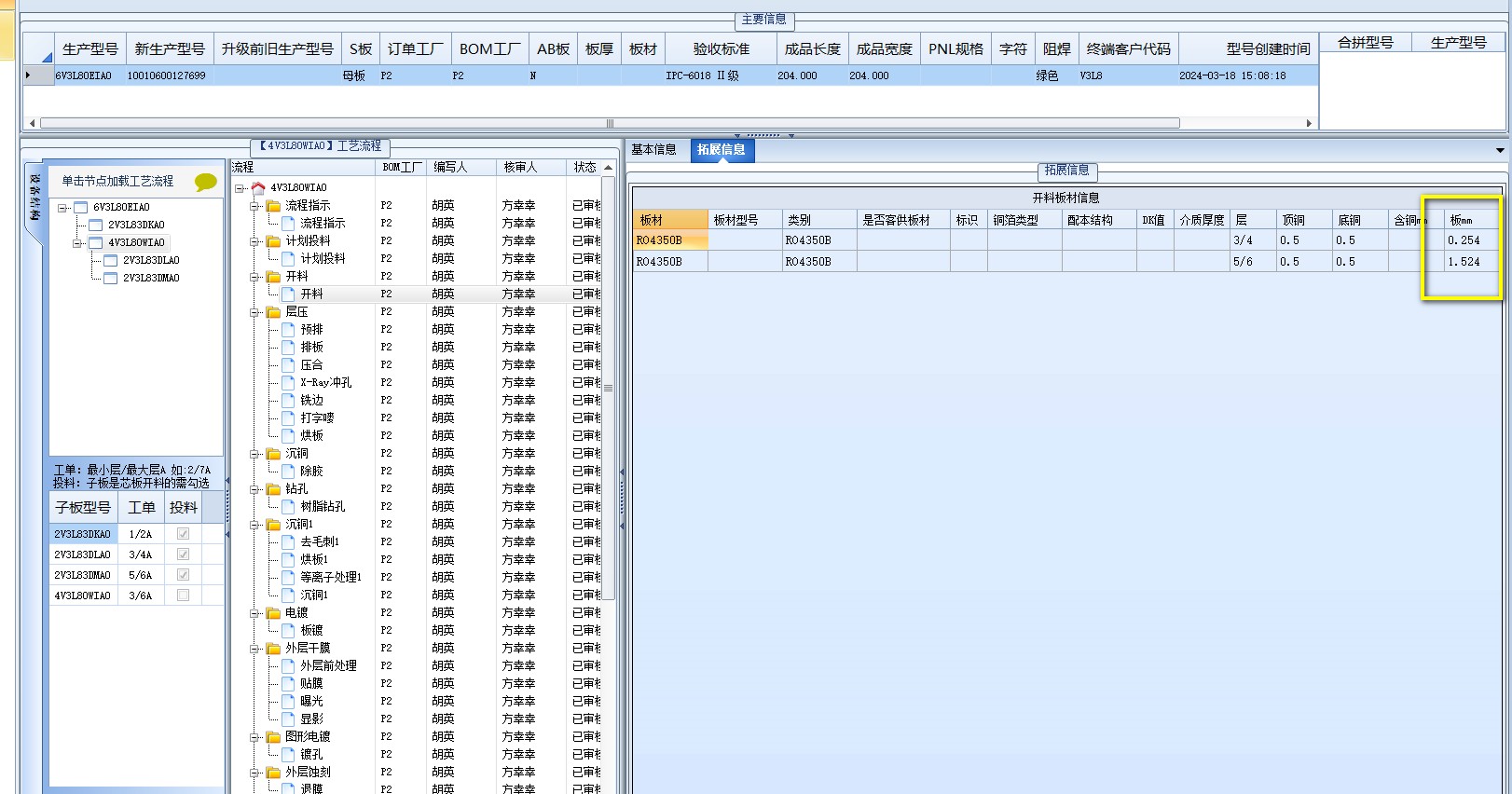Click the 外层干膜 folder icon
This screenshot has width=1512, height=794.
273,648
